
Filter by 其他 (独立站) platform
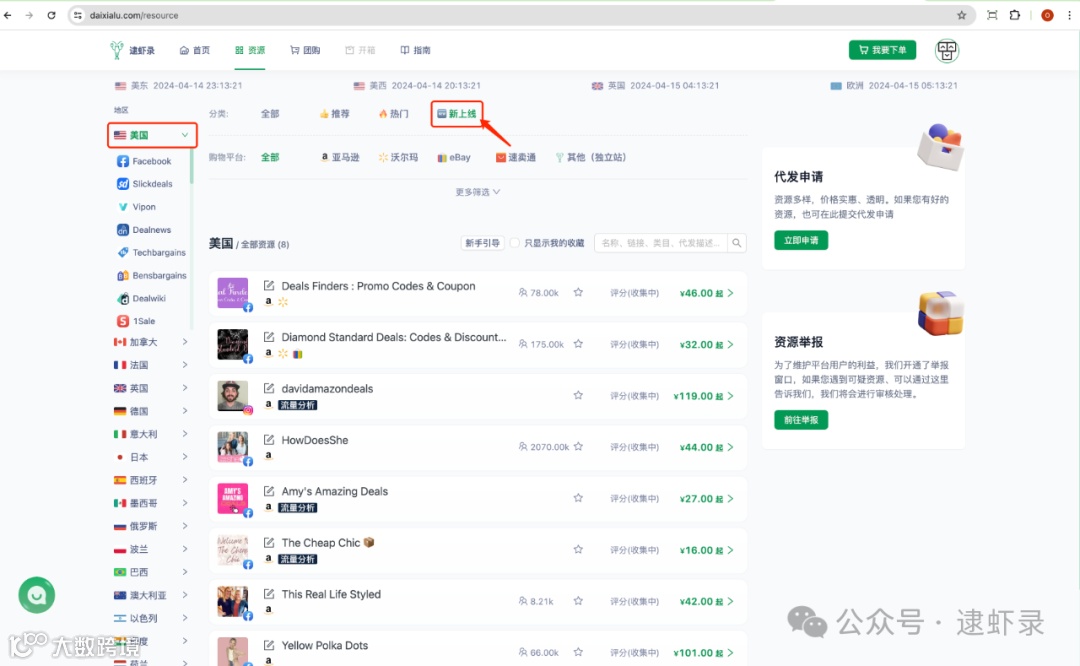point(591,158)
